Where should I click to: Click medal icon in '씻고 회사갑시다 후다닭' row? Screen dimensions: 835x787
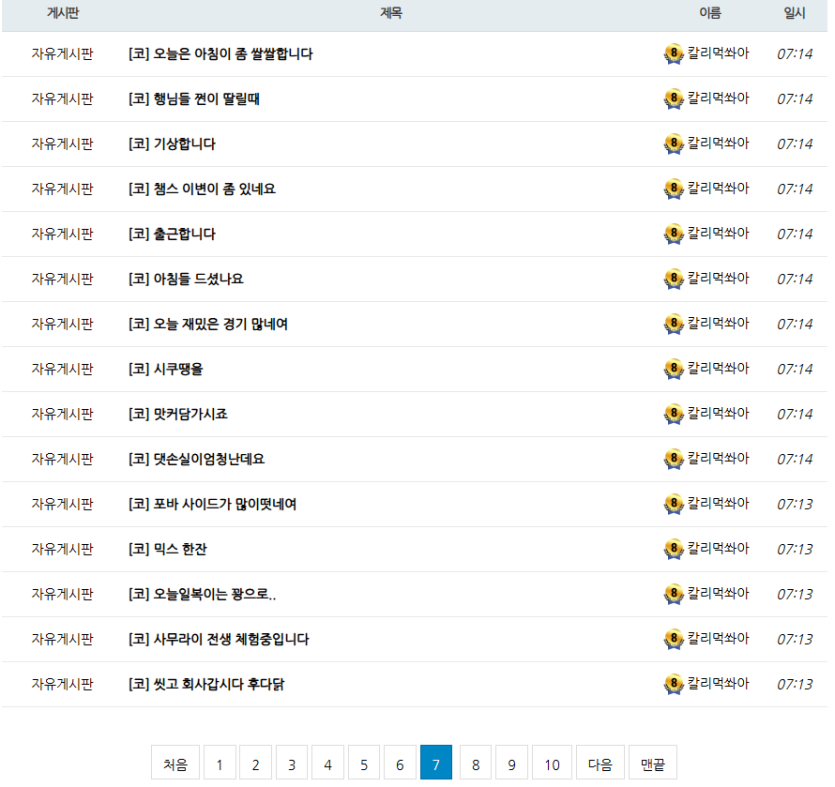point(674,684)
